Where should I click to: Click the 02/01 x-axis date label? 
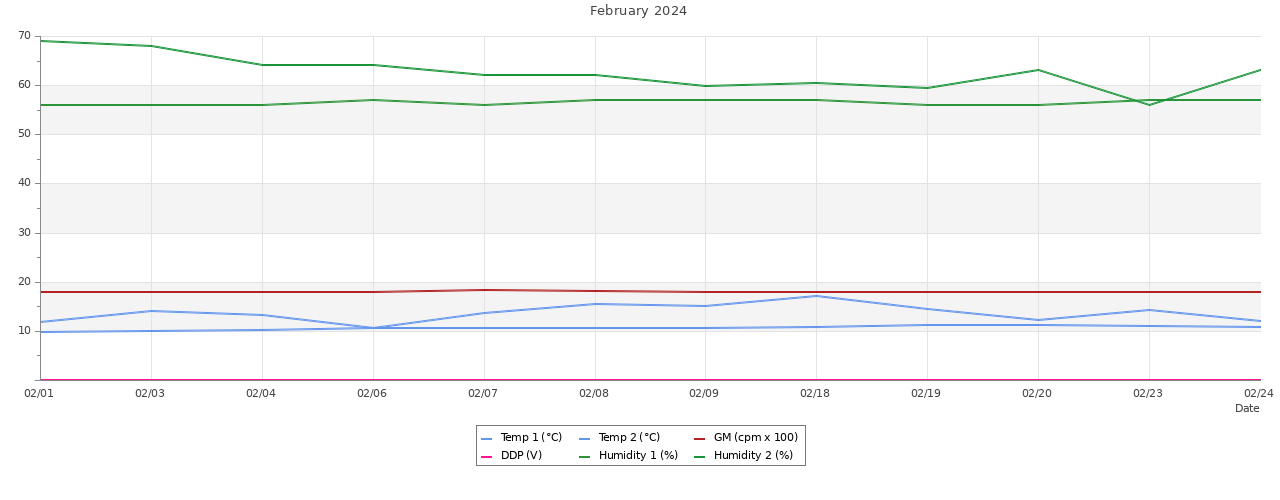[x=39, y=394]
